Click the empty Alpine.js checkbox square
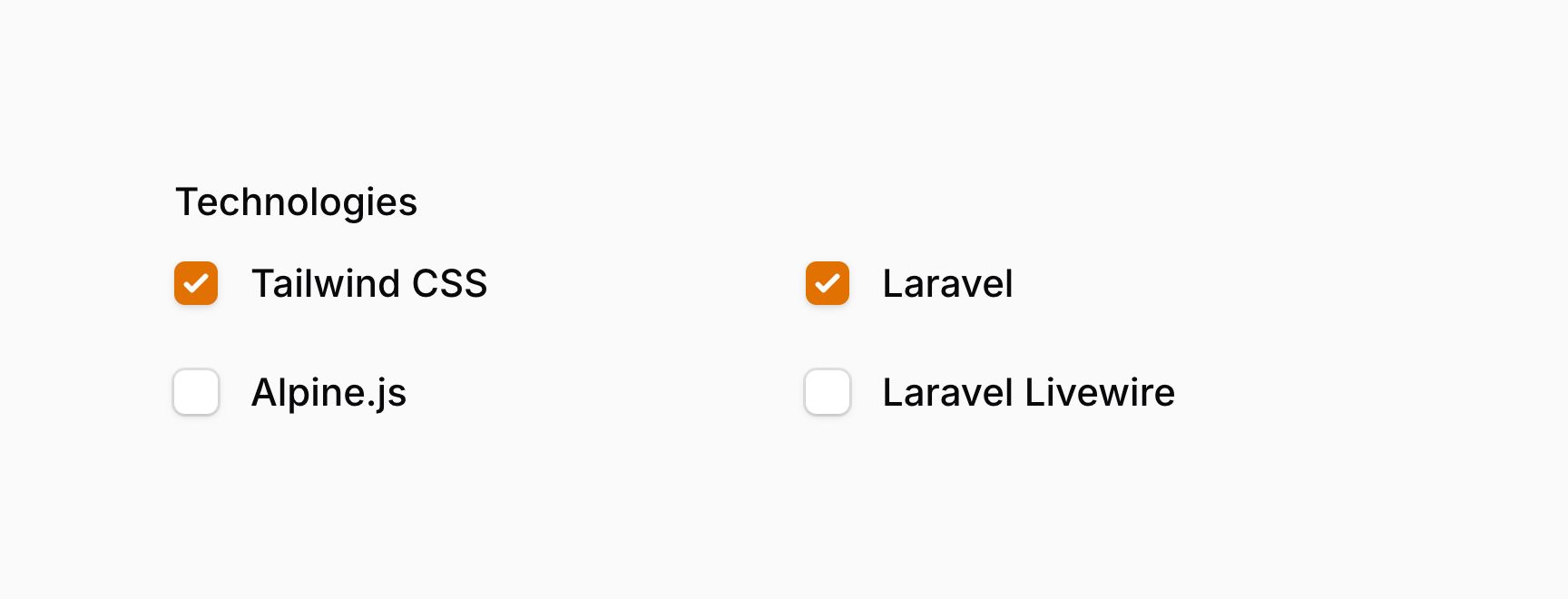Screen dimensions: 1568x599 (x=195, y=392)
